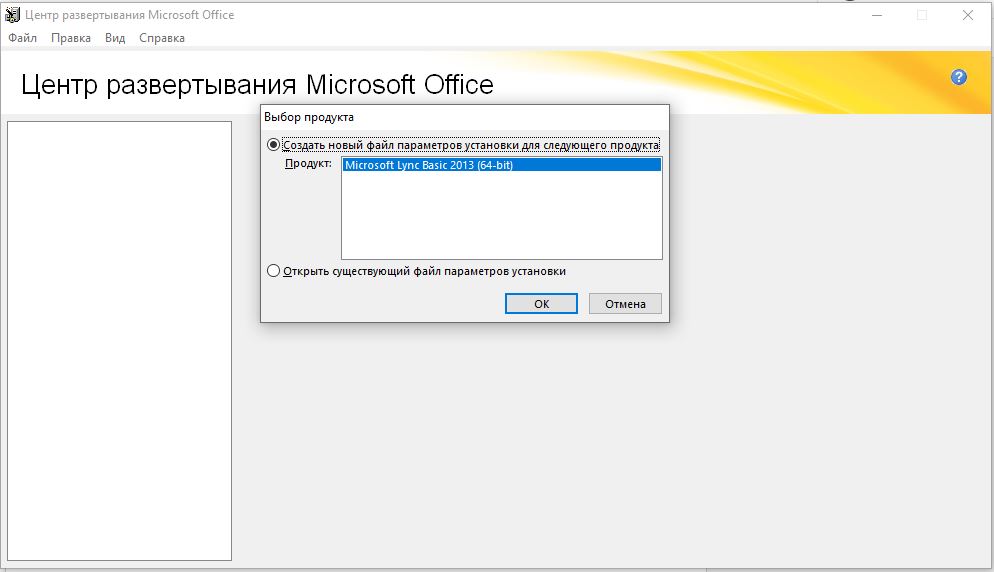Open the help icon in banner
This screenshot has height=572, width=994.
958,77
